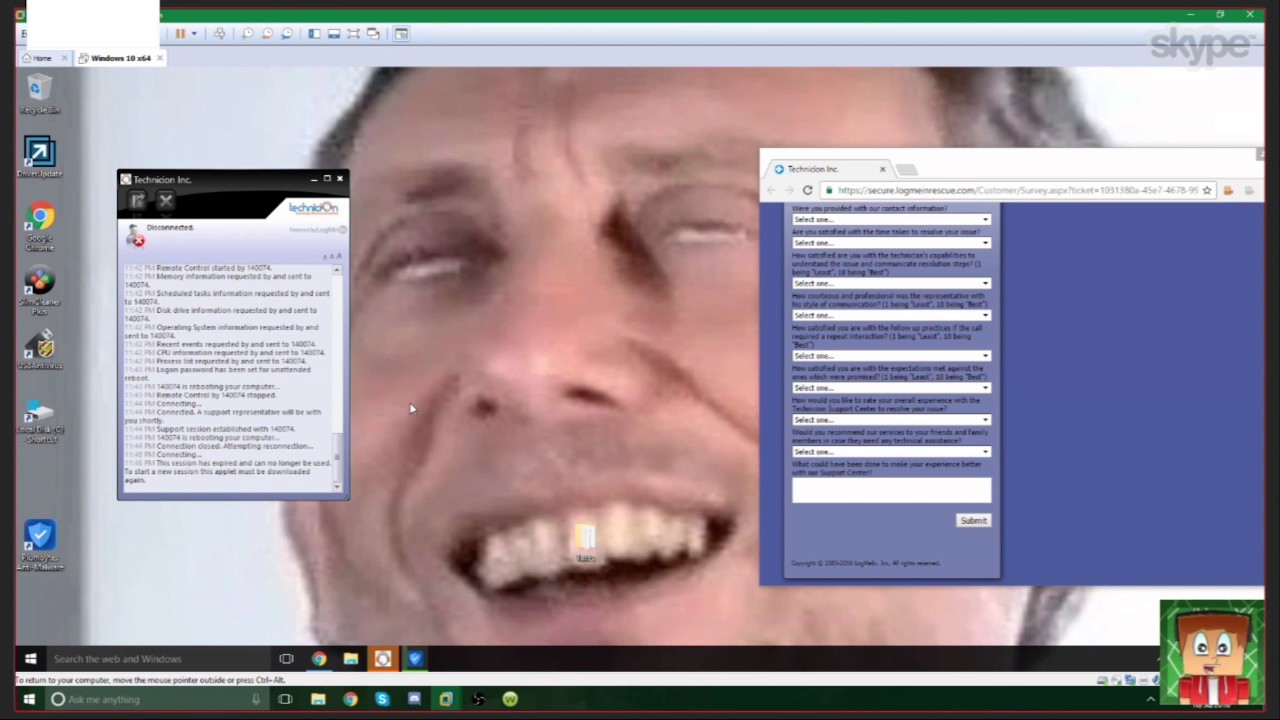Open File Explorer in the host taskbar

318,700
